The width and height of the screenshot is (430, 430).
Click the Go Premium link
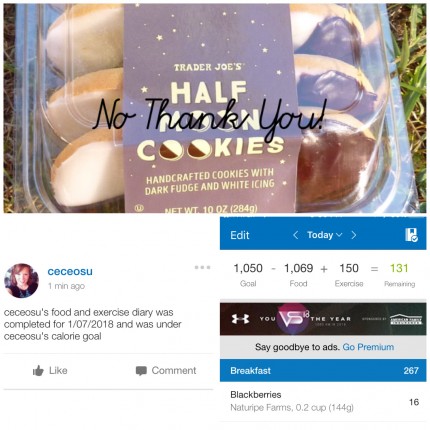click(x=368, y=347)
